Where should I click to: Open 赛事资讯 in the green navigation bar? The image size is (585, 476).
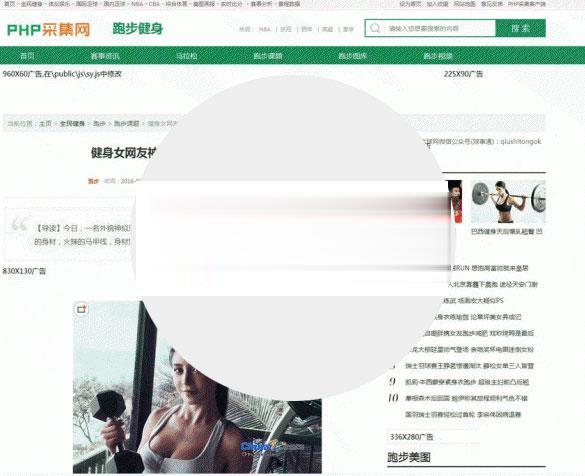click(105, 56)
